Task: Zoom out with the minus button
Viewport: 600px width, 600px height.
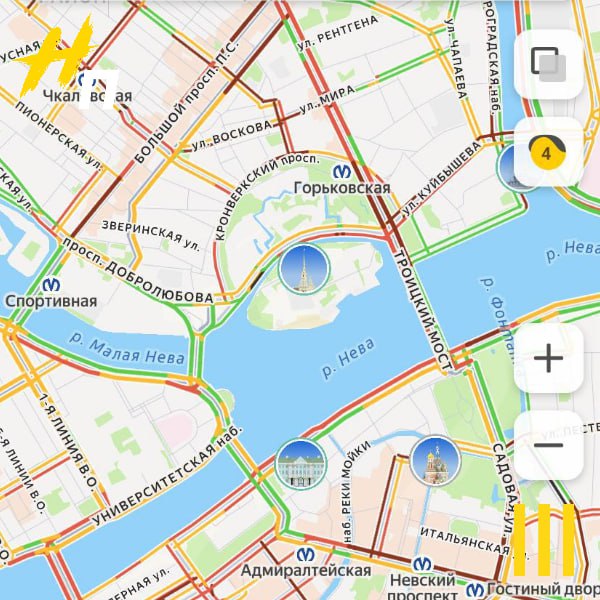Action: 548,445
